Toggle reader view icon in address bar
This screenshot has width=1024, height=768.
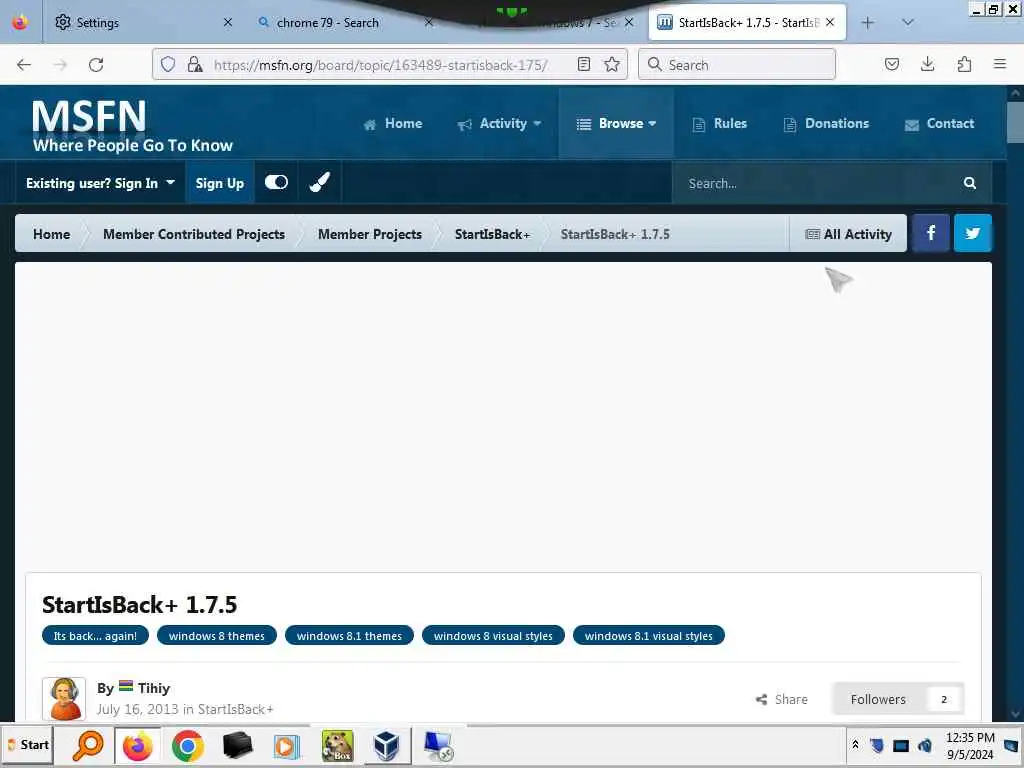[584, 64]
